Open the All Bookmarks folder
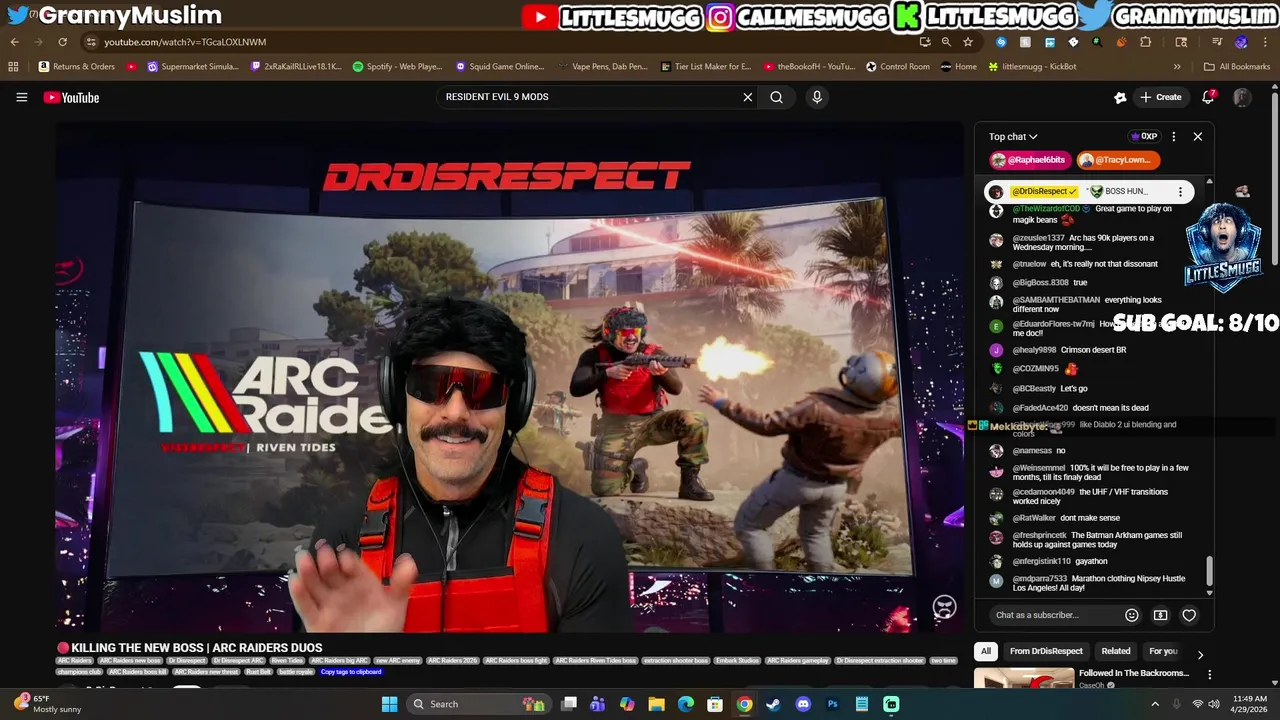 click(1237, 67)
